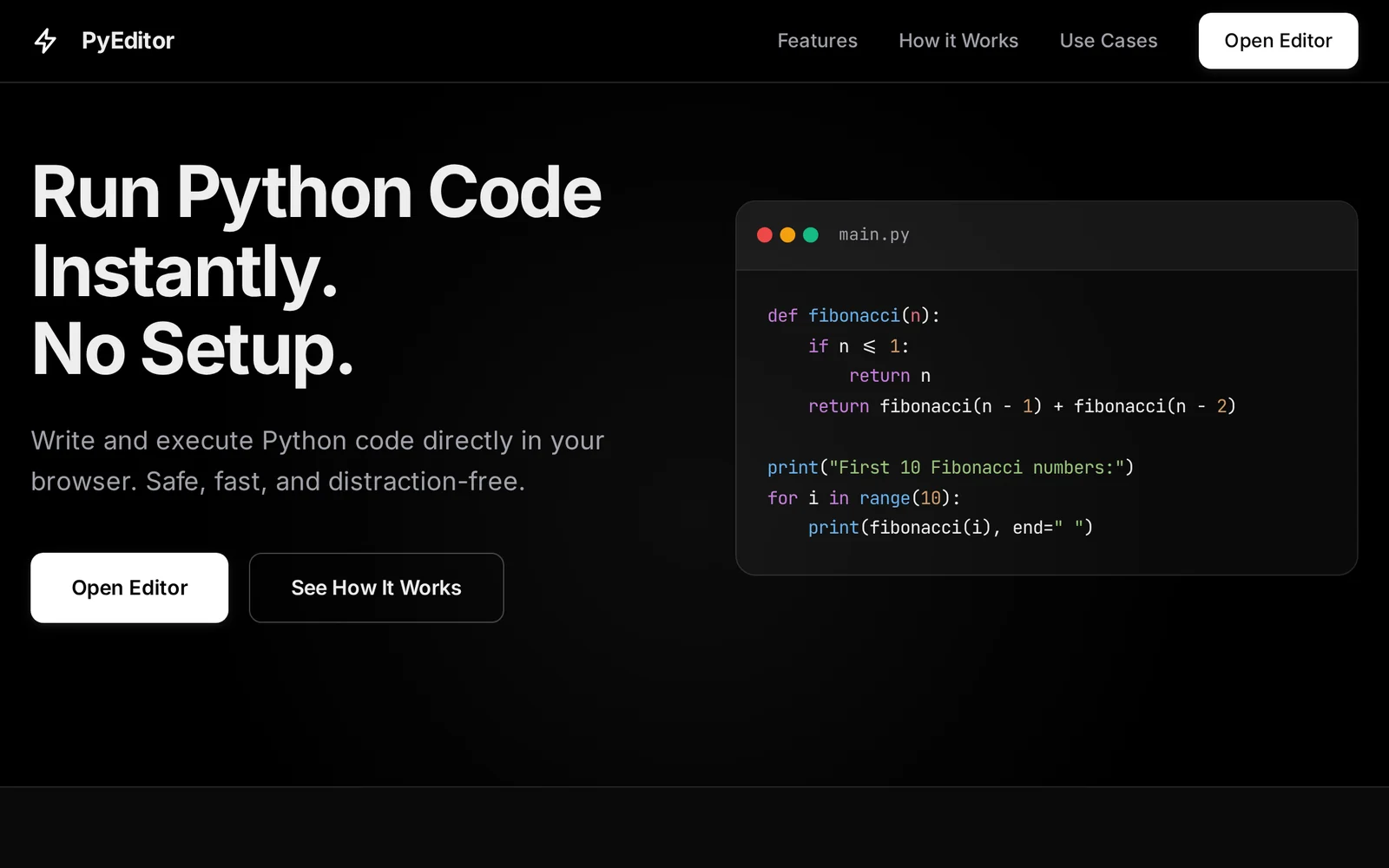Click the recursive return fibonacci line
This screenshot has height=868, width=1389.
(1022, 406)
